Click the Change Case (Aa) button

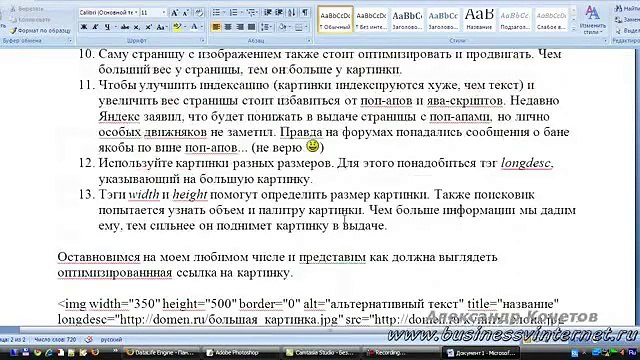(x=161, y=27)
